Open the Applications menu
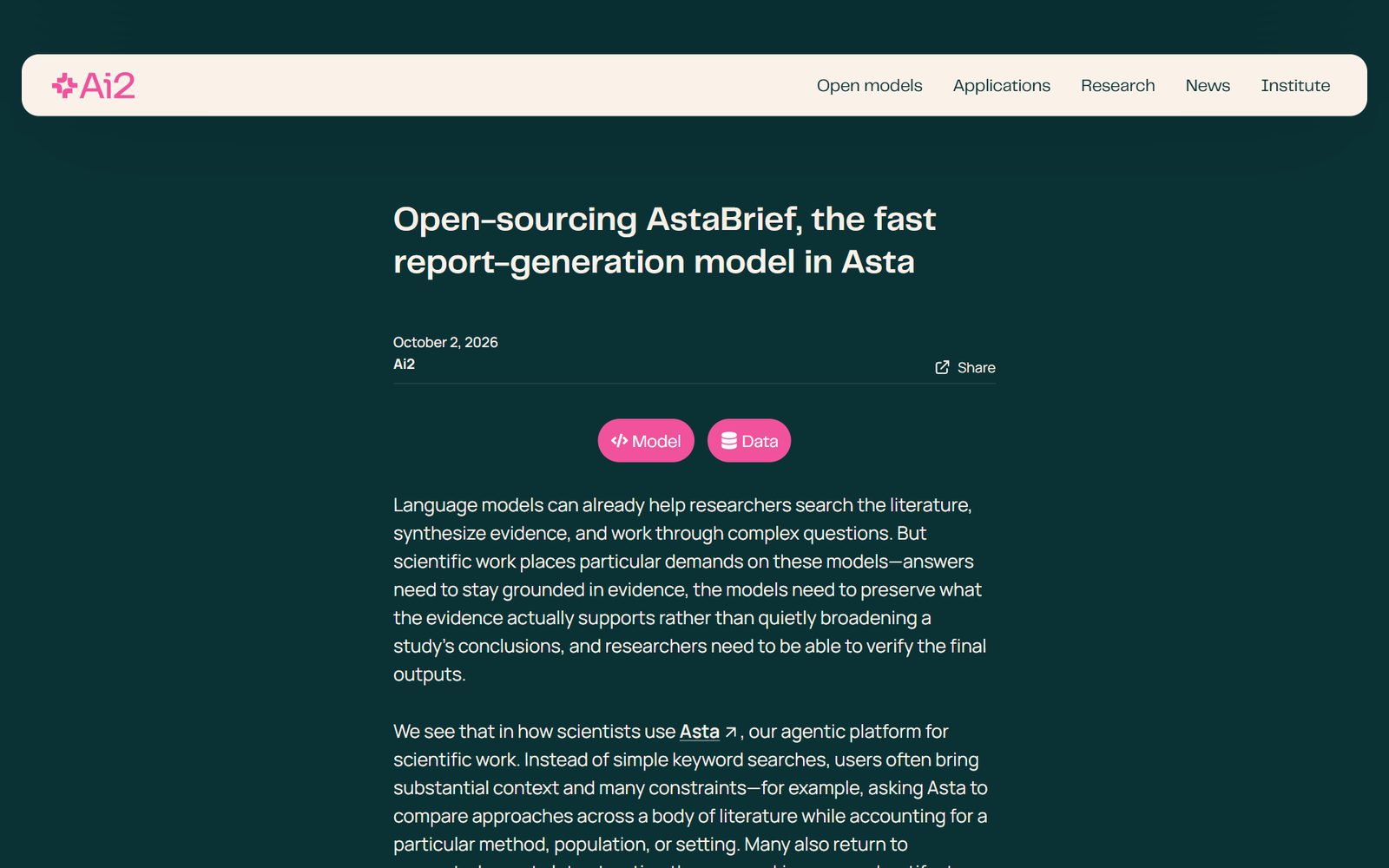The width and height of the screenshot is (1389, 868). 1001,85
